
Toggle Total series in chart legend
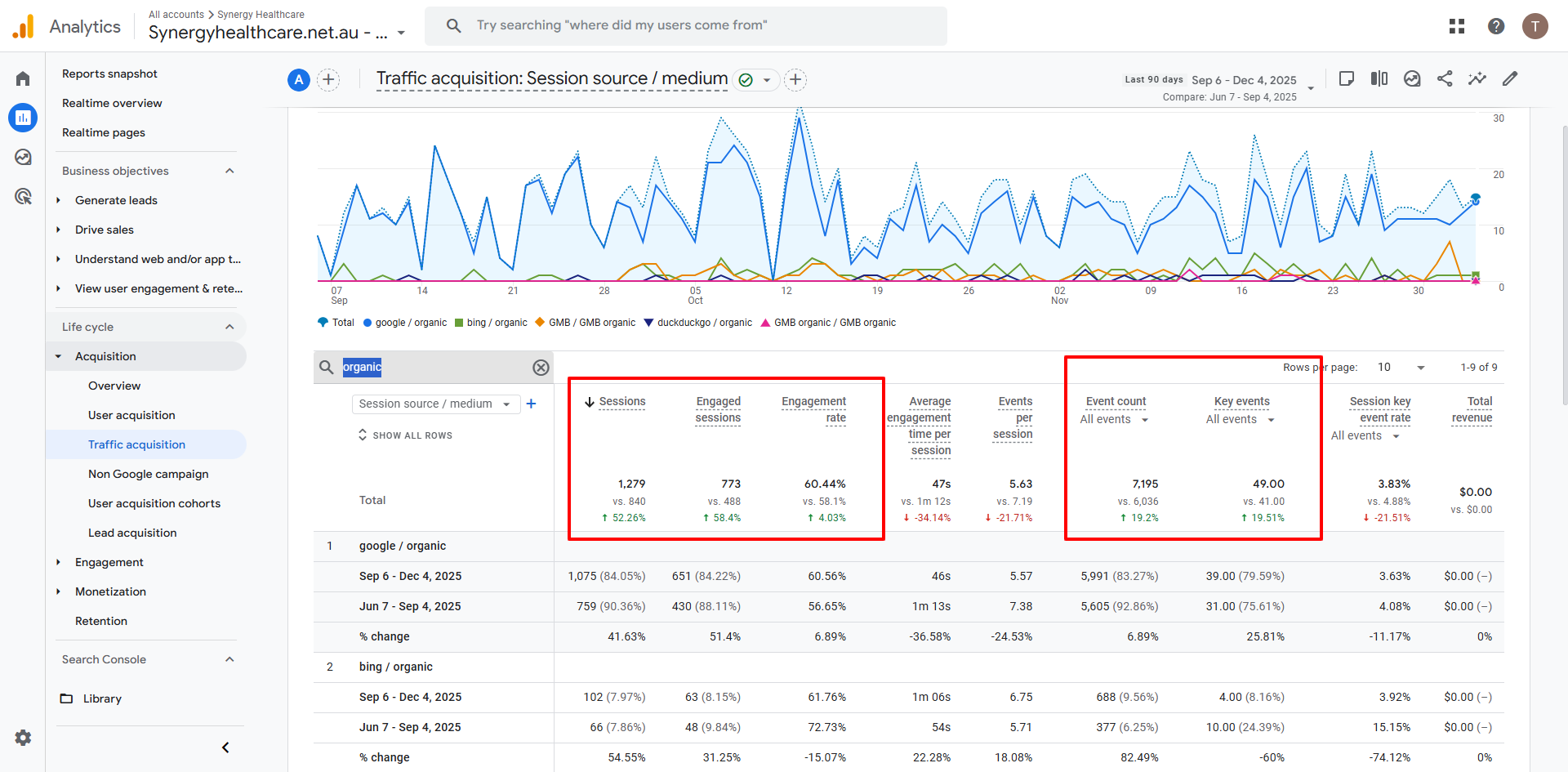(336, 323)
